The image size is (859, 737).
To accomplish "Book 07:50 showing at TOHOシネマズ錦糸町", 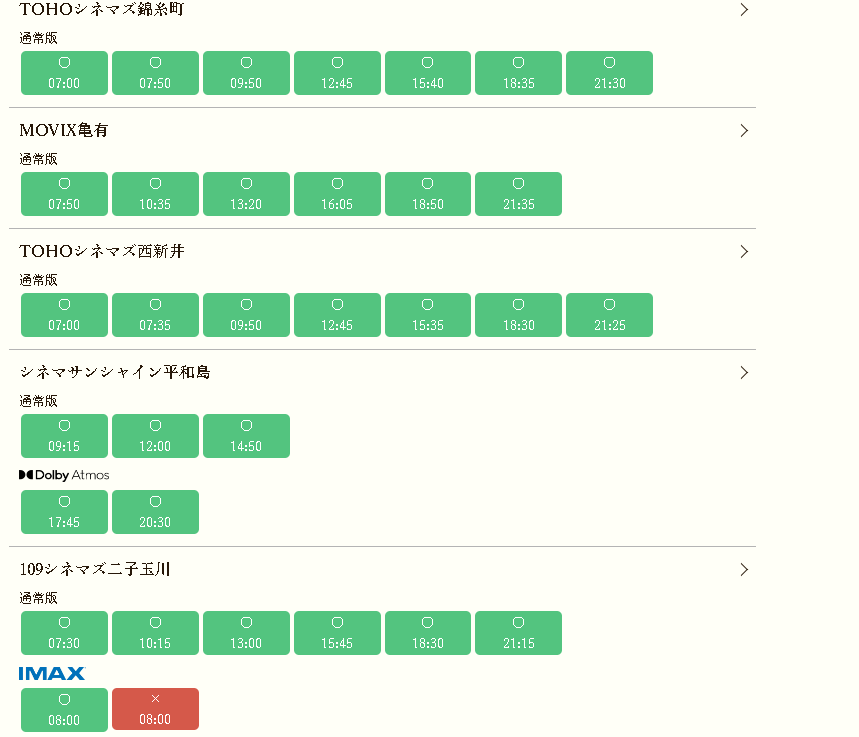I will coord(155,73).
